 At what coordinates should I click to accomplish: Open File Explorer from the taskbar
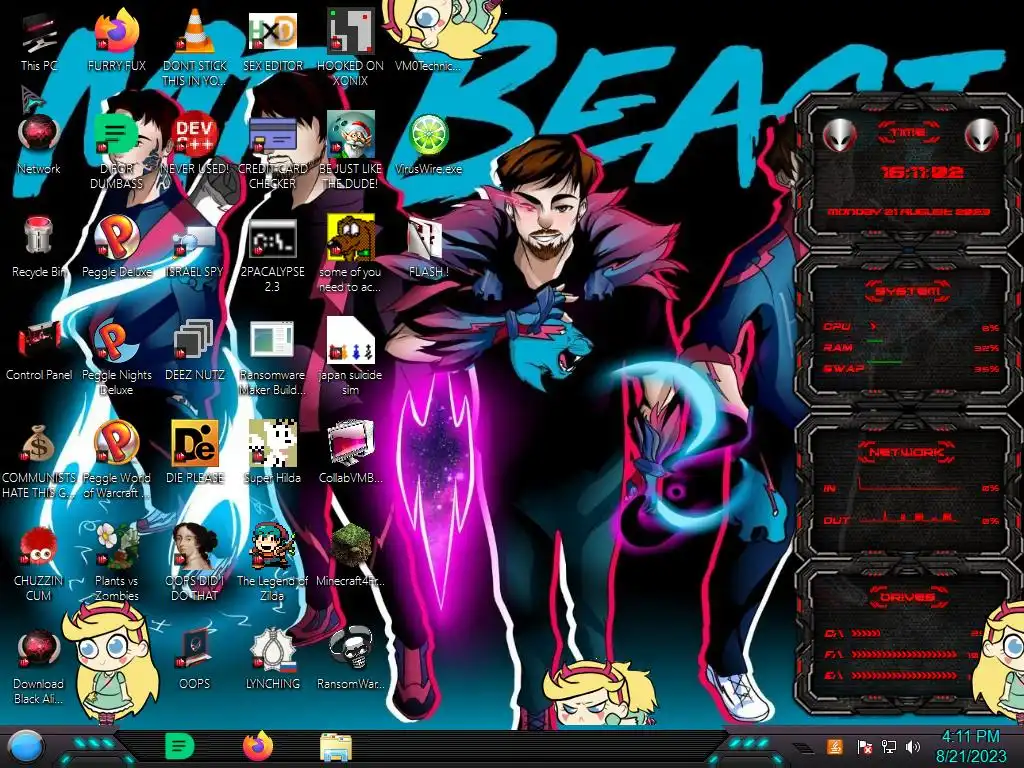pos(336,747)
